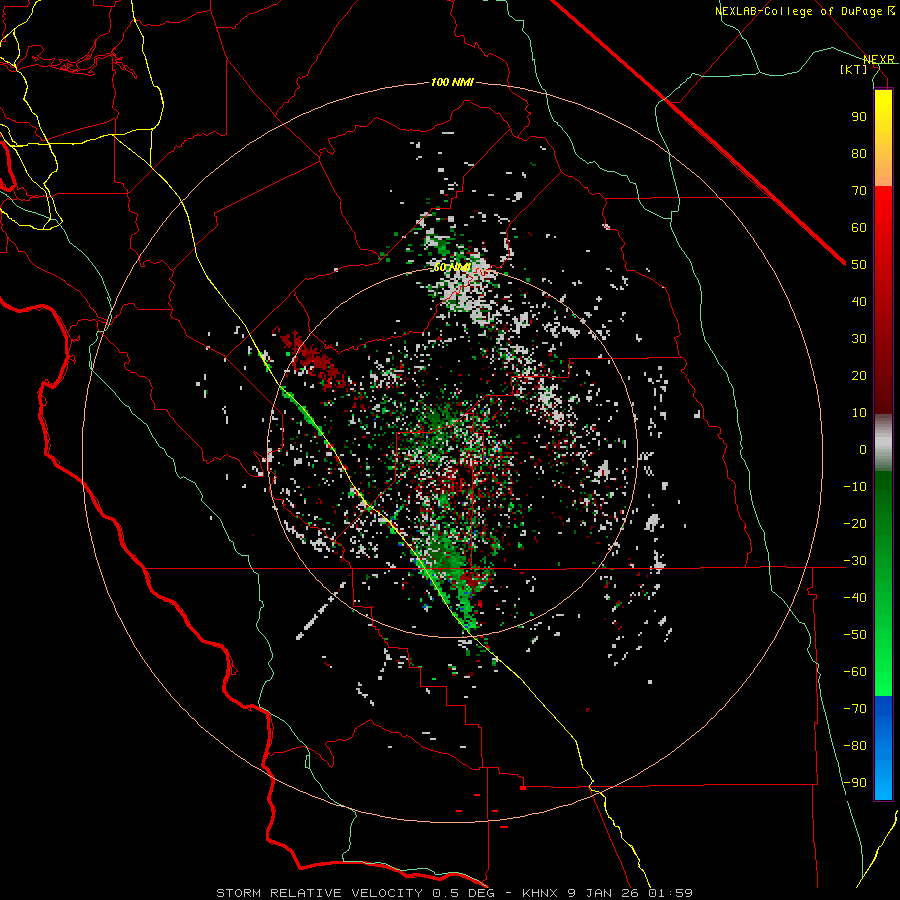900x900 pixels.
Task: Click the 10 value on velocity scale
Action: (x=859, y=413)
